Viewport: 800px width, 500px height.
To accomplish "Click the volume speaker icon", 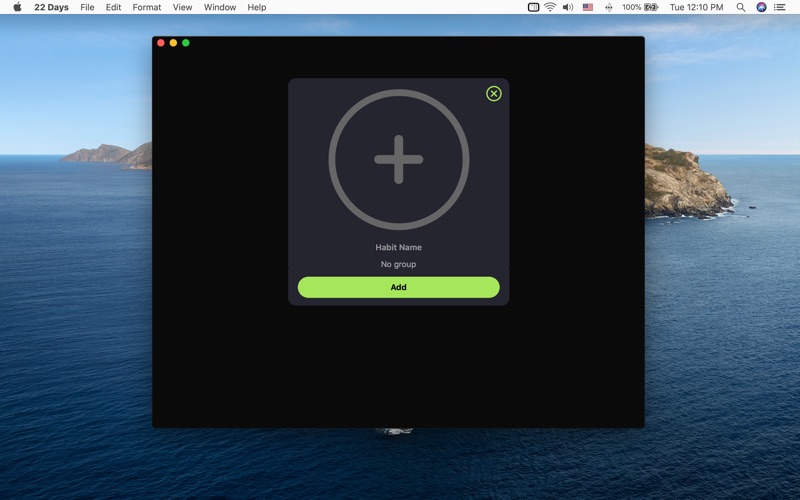I will [x=567, y=7].
